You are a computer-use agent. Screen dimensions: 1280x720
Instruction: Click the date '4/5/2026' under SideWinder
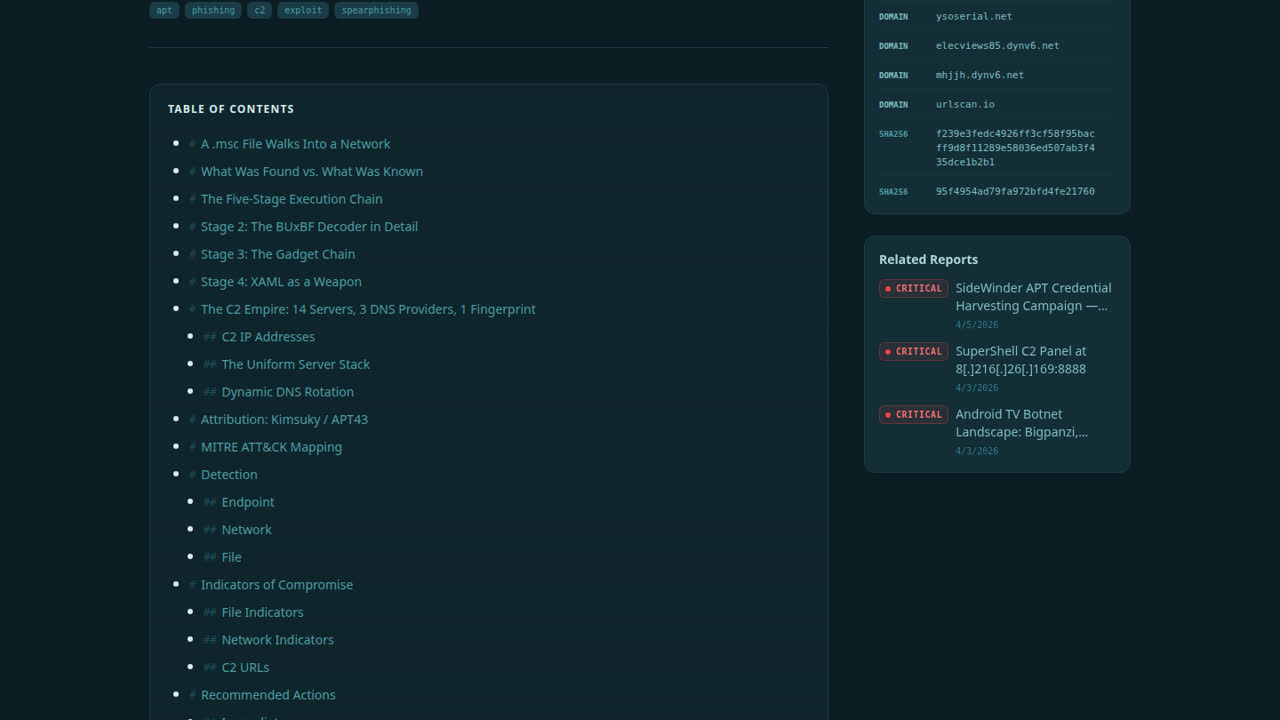[976, 325]
